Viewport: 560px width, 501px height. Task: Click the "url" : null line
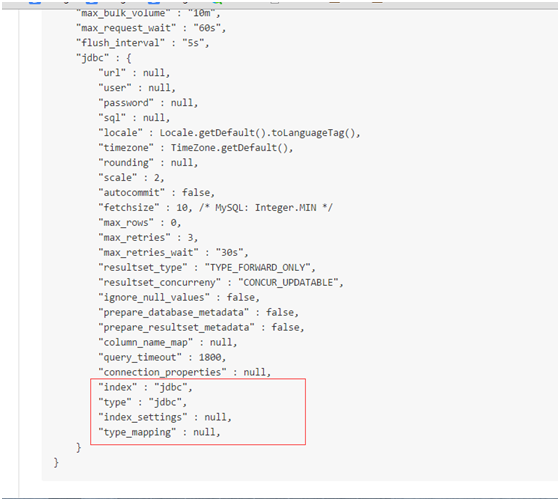coord(134,73)
